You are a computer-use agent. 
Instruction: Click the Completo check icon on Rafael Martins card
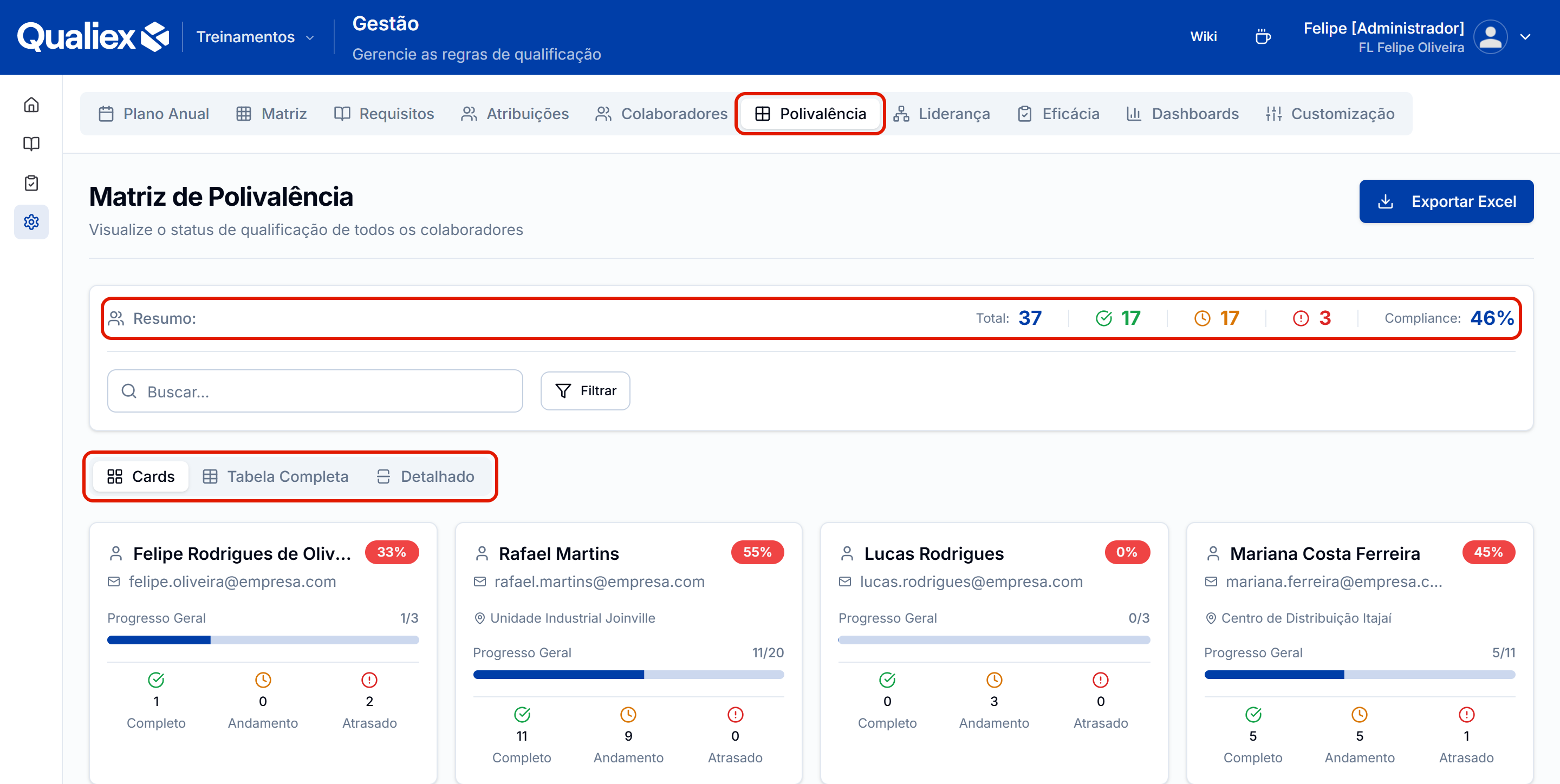[522, 714]
